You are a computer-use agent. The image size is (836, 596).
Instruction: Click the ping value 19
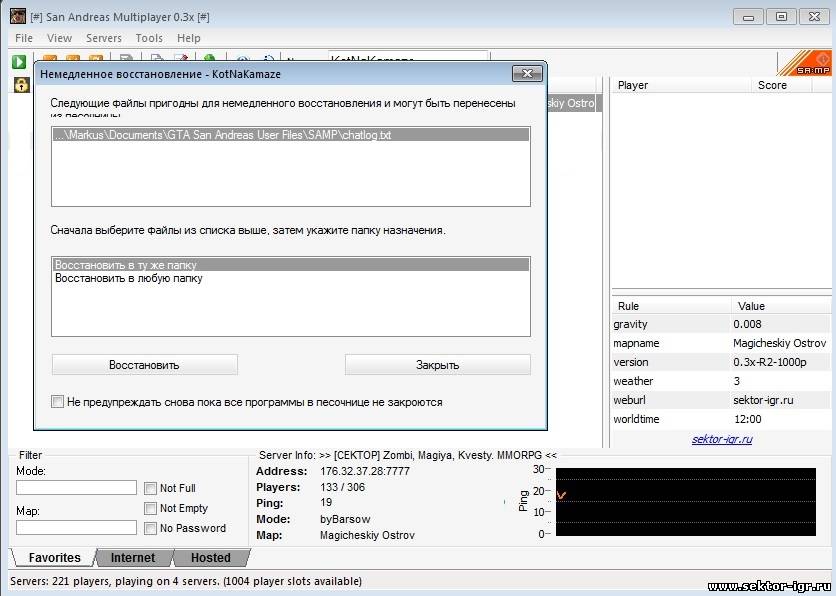click(326, 503)
